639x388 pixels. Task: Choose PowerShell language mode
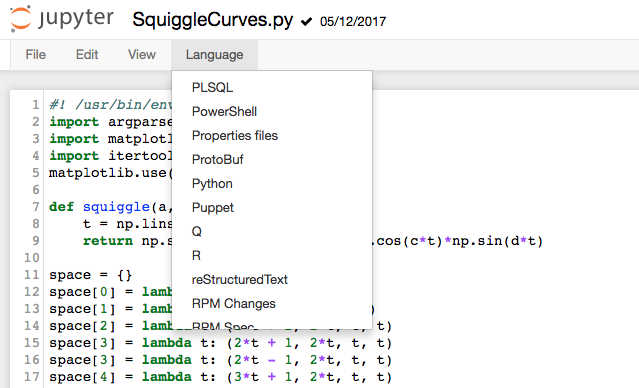coord(272,112)
